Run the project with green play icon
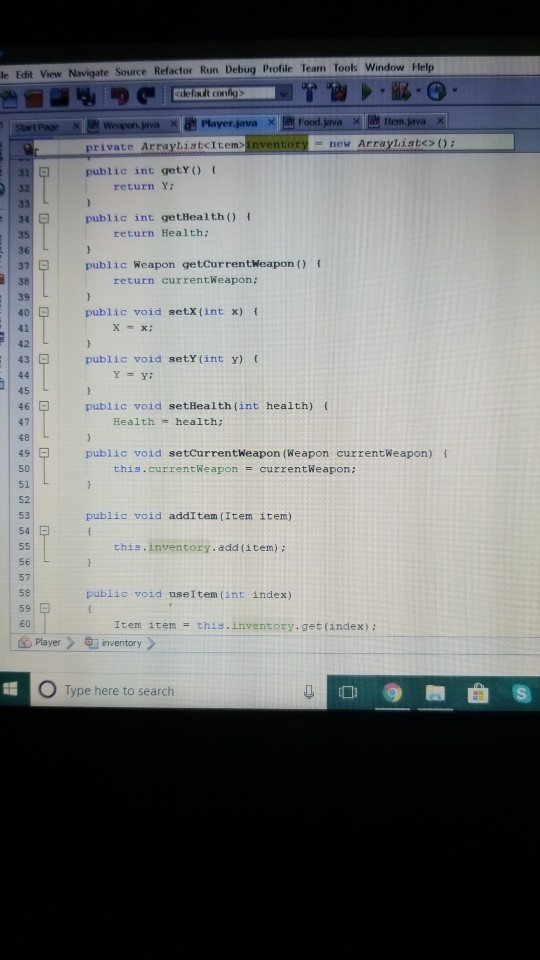The image size is (540, 960). coord(366,92)
